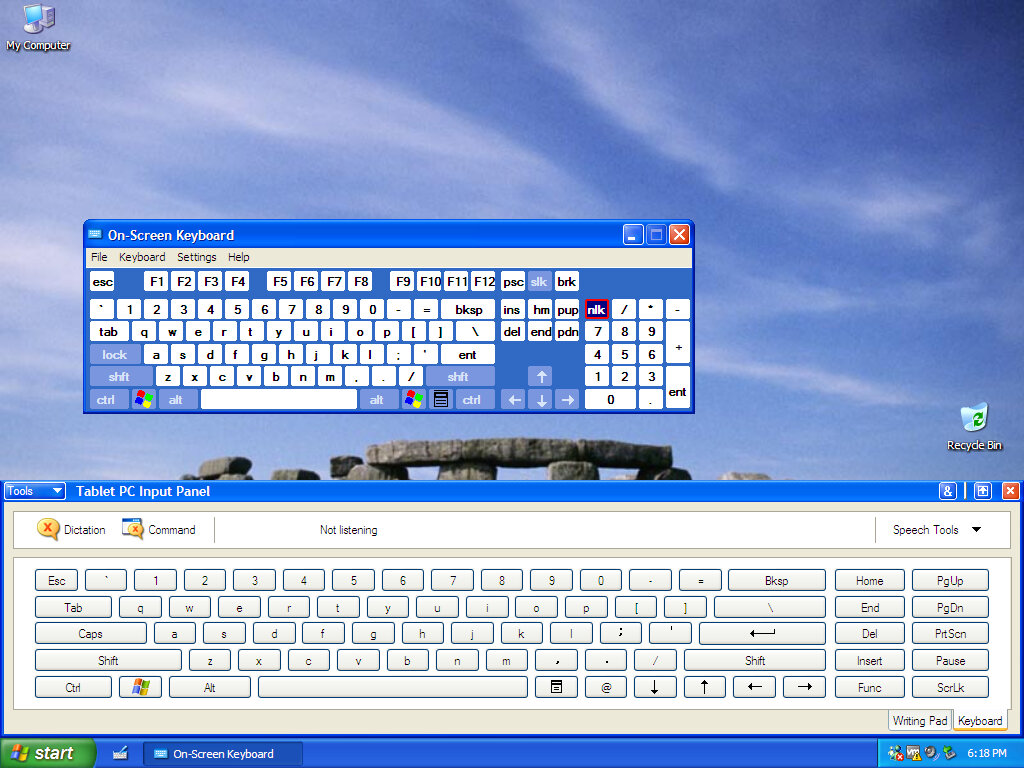
Task: Toggle the nlk (Num Lock) key
Action: pos(597,309)
